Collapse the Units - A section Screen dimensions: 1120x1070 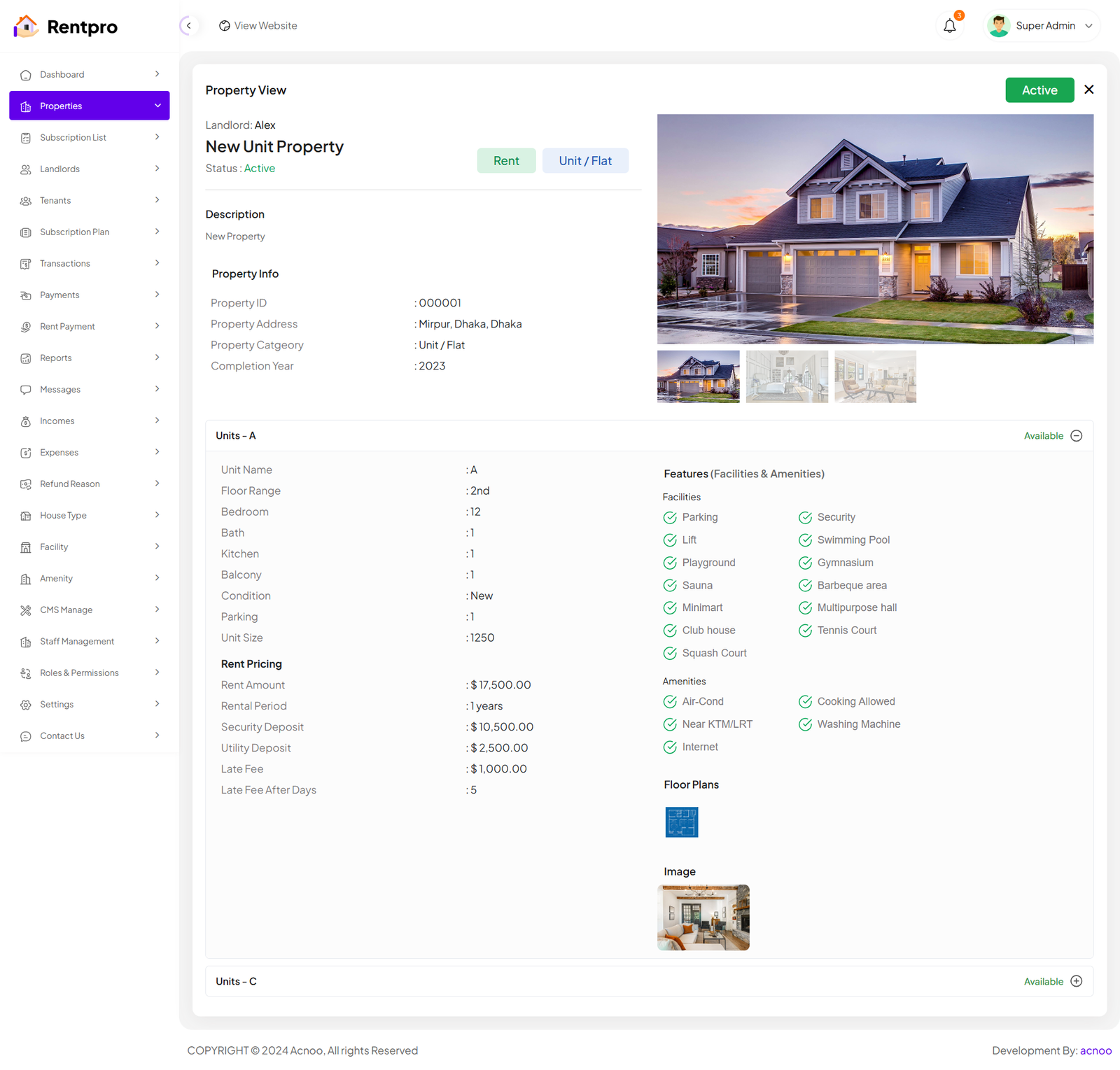[1077, 436]
